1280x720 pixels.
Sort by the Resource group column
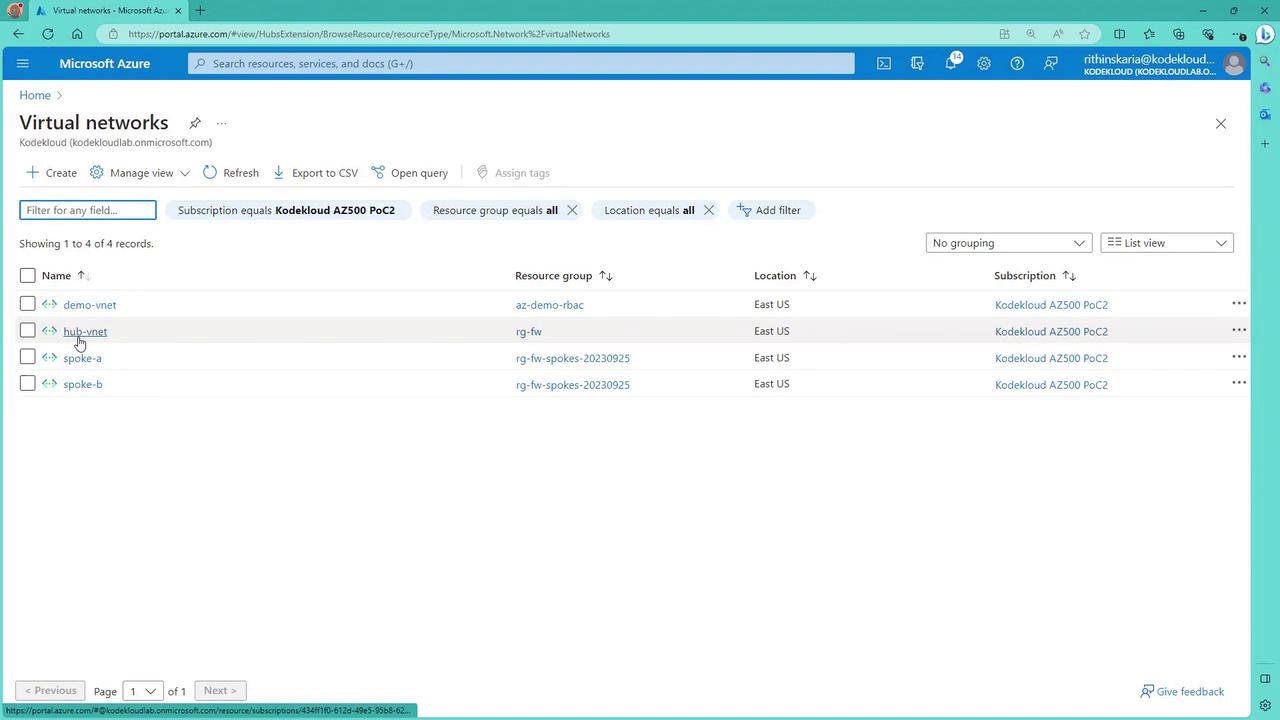[564, 276]
